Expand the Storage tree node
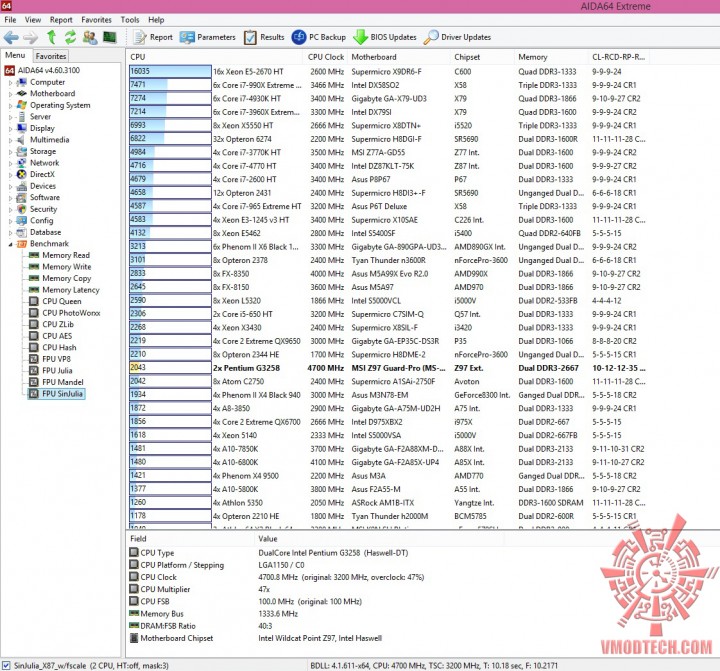Viewport: 720px width, 671px height. pos(11,152)
